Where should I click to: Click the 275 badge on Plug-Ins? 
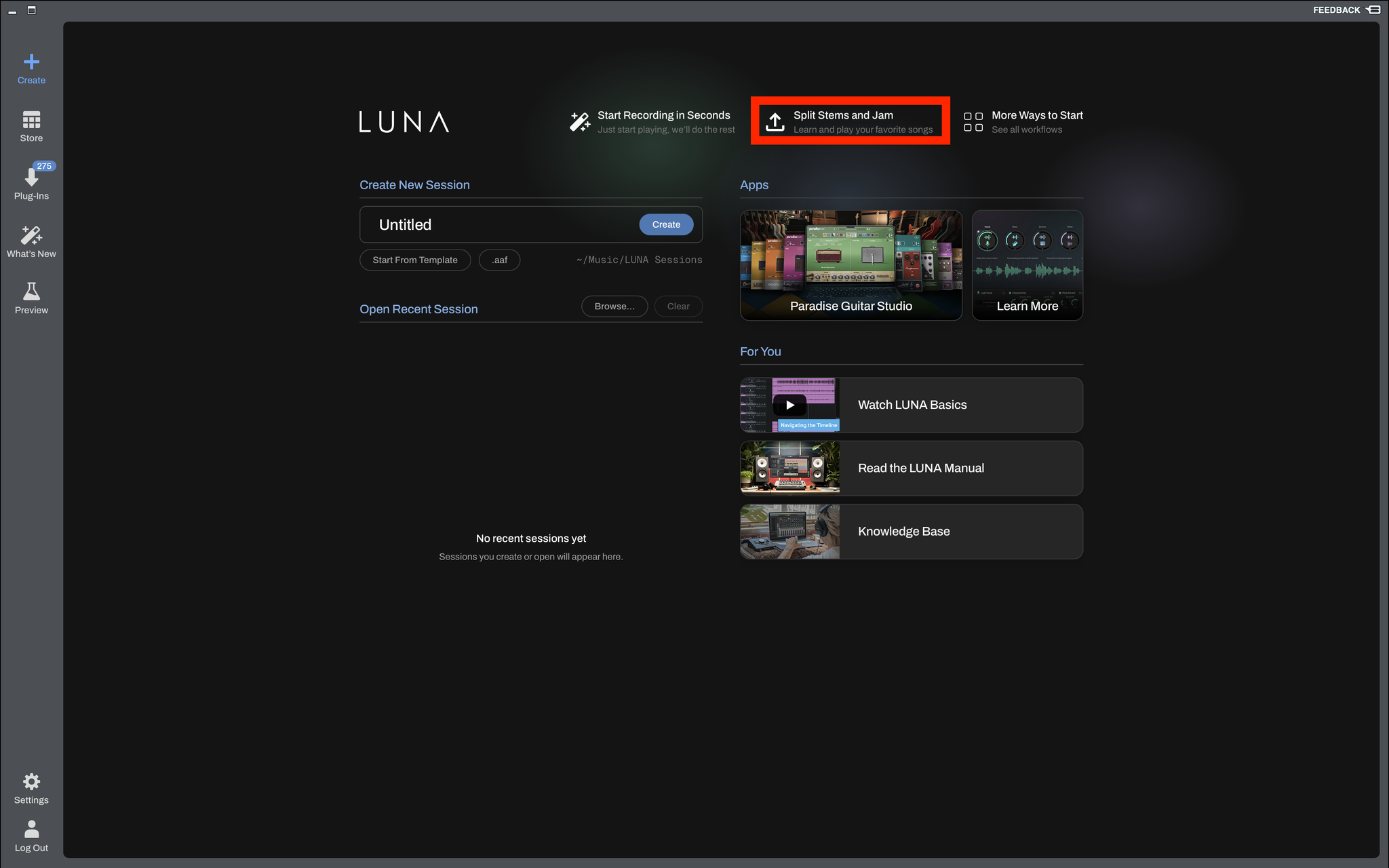point(44,166)
